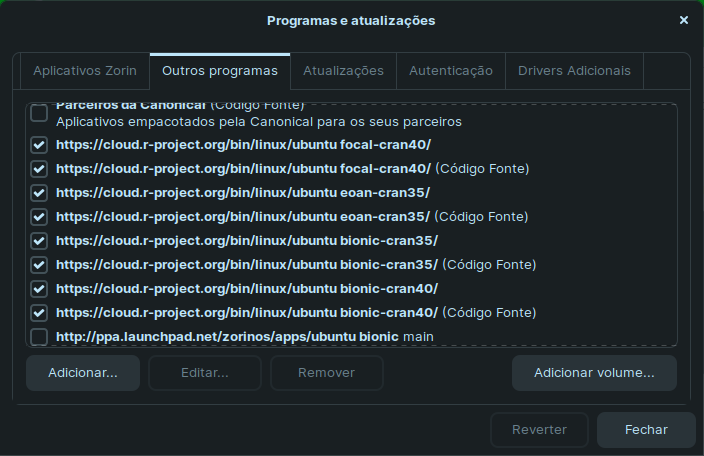
Task: Disable bionic-cran40 Código Fonte checkbox
Action: pos(39,313)
